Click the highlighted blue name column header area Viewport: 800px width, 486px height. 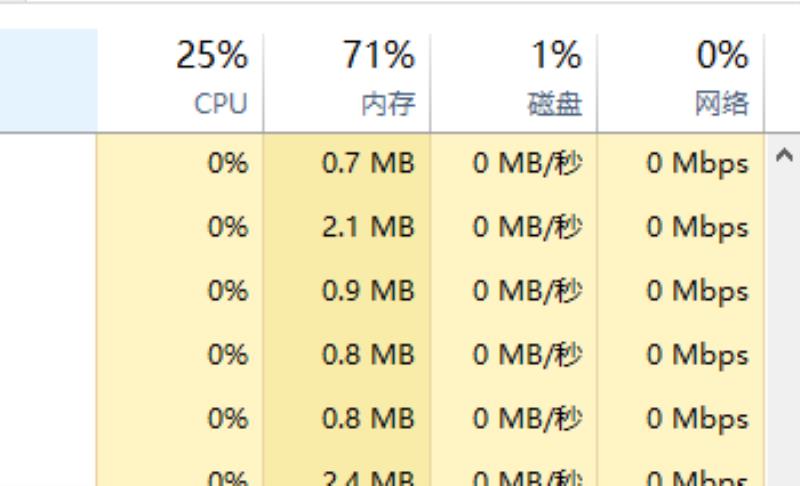point(48,80)
